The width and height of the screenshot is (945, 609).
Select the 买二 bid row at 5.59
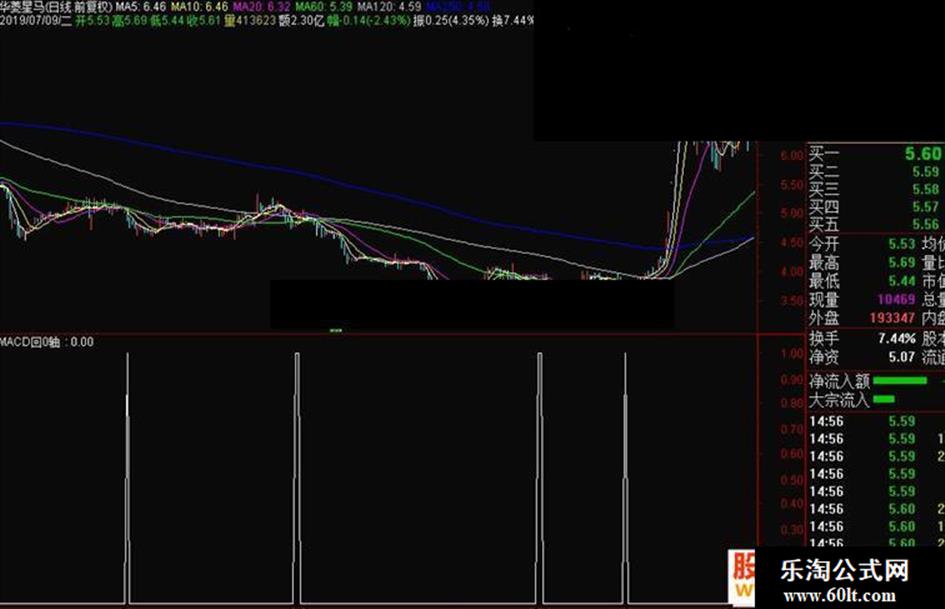pyautogui.click(x=876, y=172)
